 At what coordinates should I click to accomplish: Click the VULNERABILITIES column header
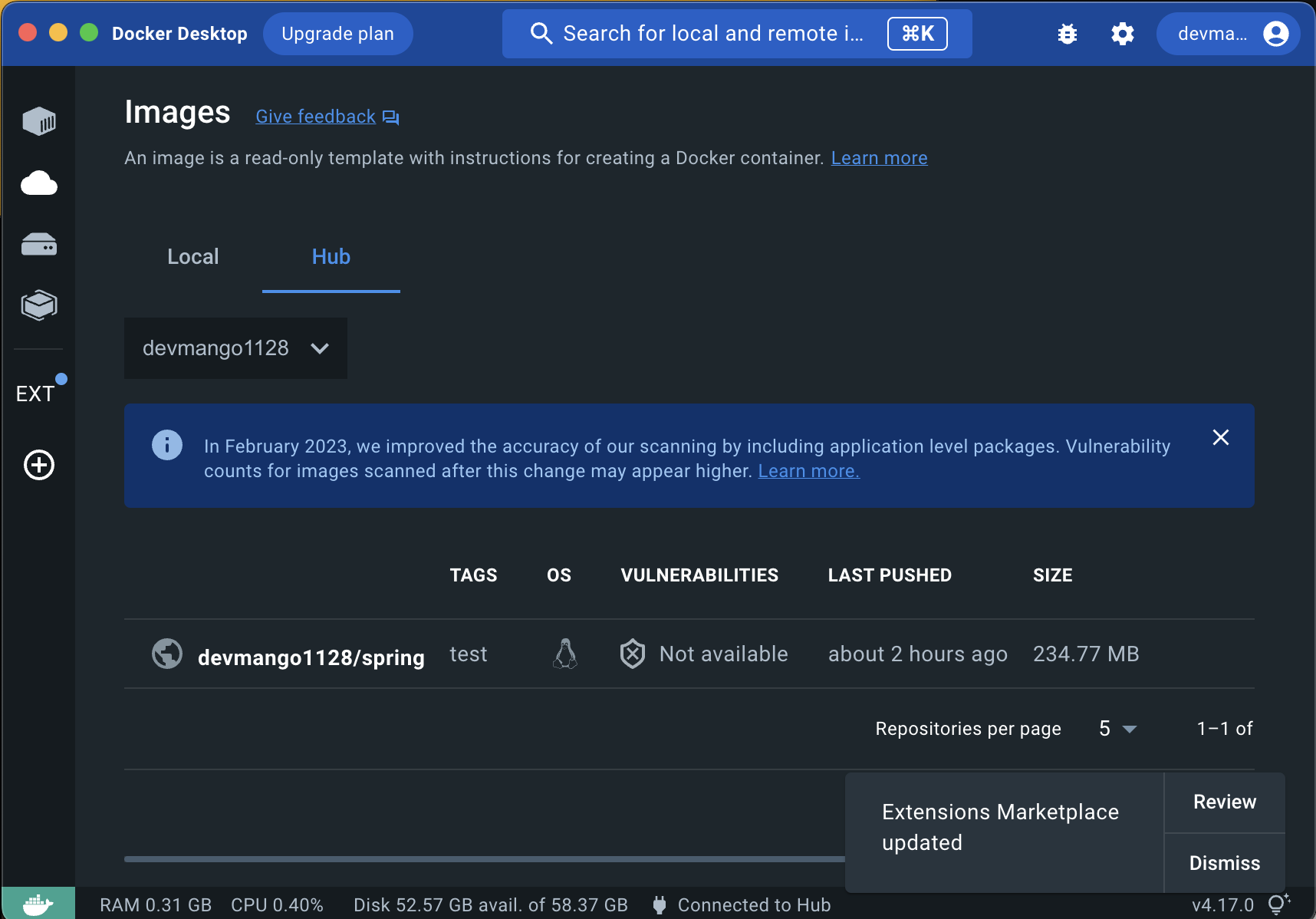(x=699, y=575)
